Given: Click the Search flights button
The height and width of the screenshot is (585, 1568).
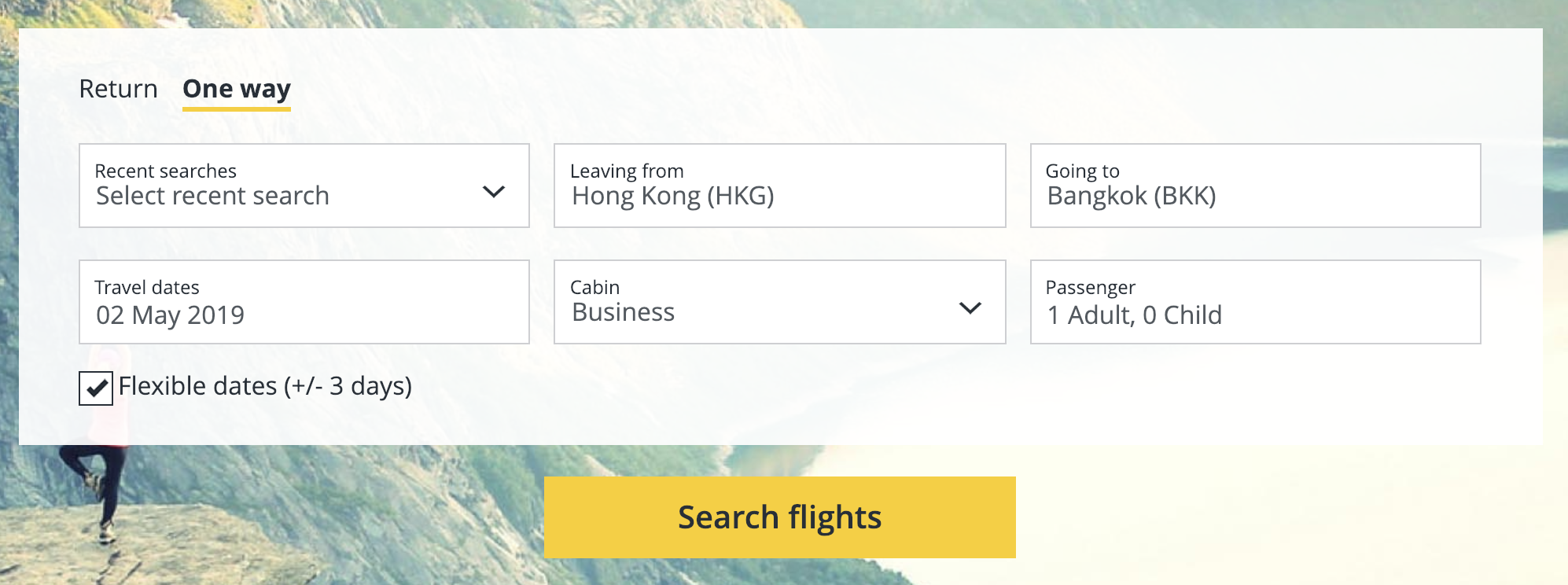Looking at the screenshot, I should [780, 517].
